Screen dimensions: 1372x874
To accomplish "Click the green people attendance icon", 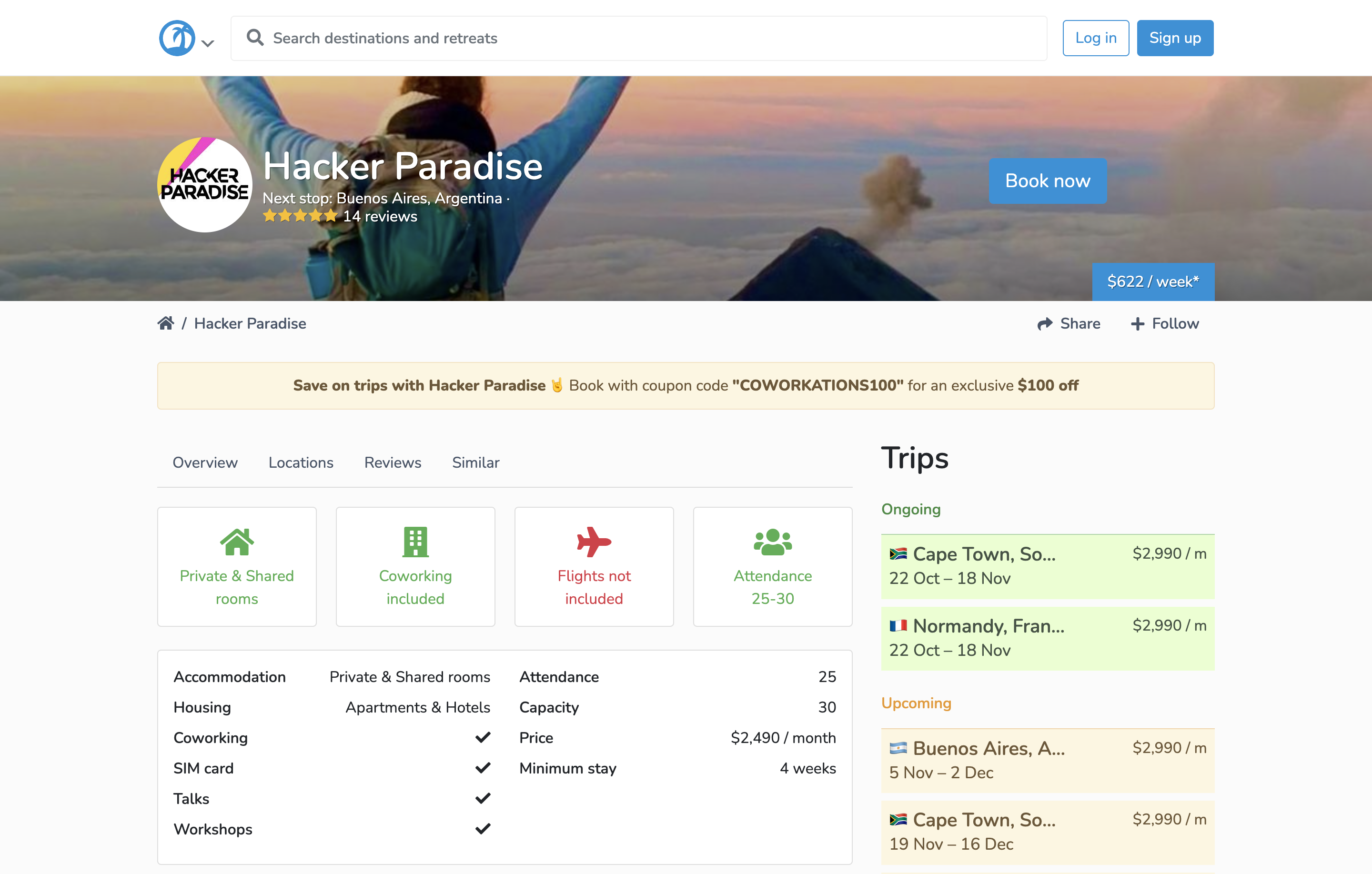I will [x=773, y=542].
